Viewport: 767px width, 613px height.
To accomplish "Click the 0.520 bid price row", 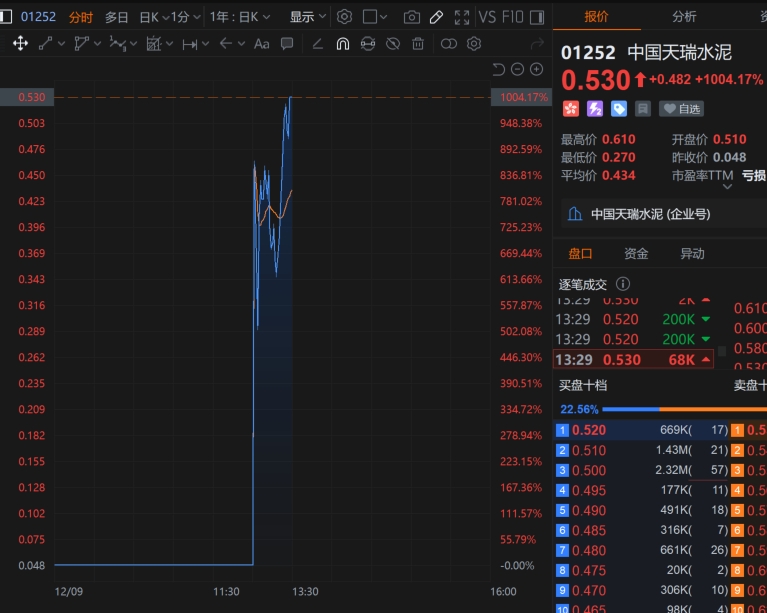I will coord(590,430).
